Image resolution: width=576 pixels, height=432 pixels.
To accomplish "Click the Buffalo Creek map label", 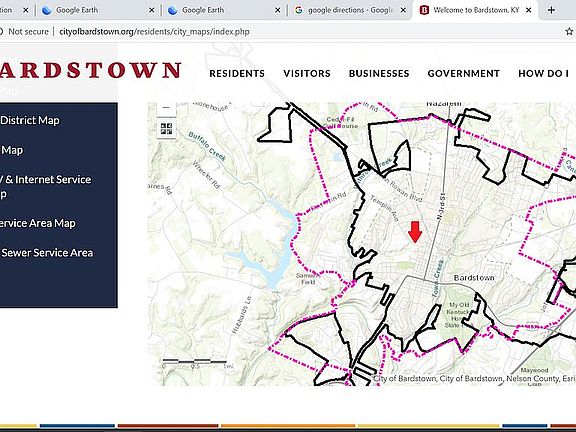I will [207, 146].
